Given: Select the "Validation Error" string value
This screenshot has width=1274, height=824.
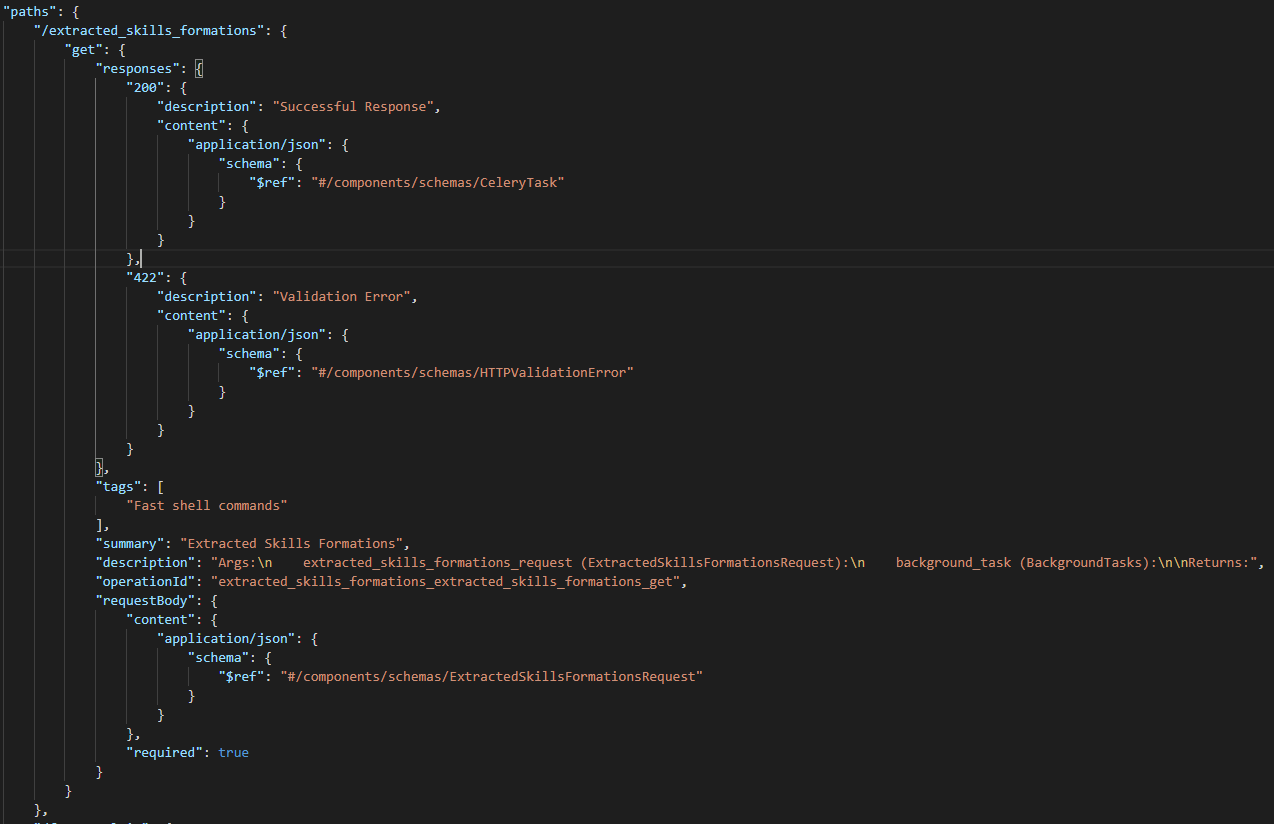Looking at the screenshot, I should (342, 296).
